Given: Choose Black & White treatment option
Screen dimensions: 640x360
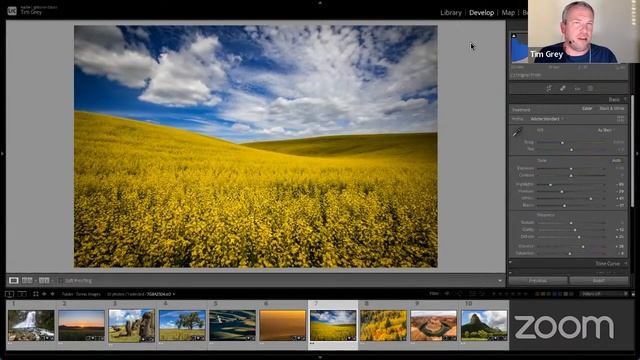Looking at the screenshot, I should click(x=612, y=109).
